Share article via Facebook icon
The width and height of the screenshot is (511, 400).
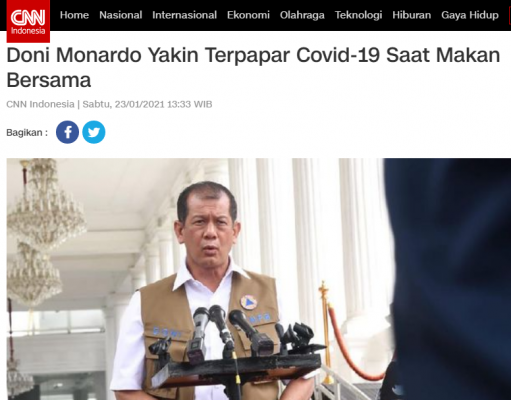pos(67,132)
